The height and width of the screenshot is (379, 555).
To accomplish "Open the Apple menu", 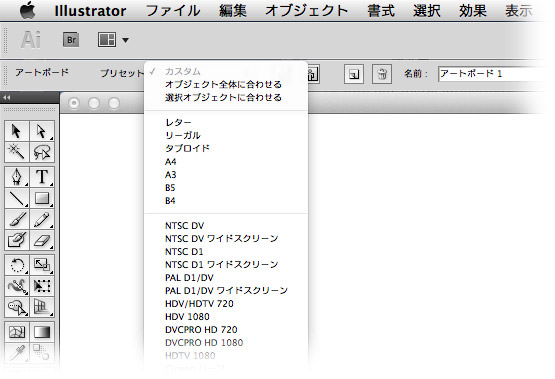I will tap(28, 10).
